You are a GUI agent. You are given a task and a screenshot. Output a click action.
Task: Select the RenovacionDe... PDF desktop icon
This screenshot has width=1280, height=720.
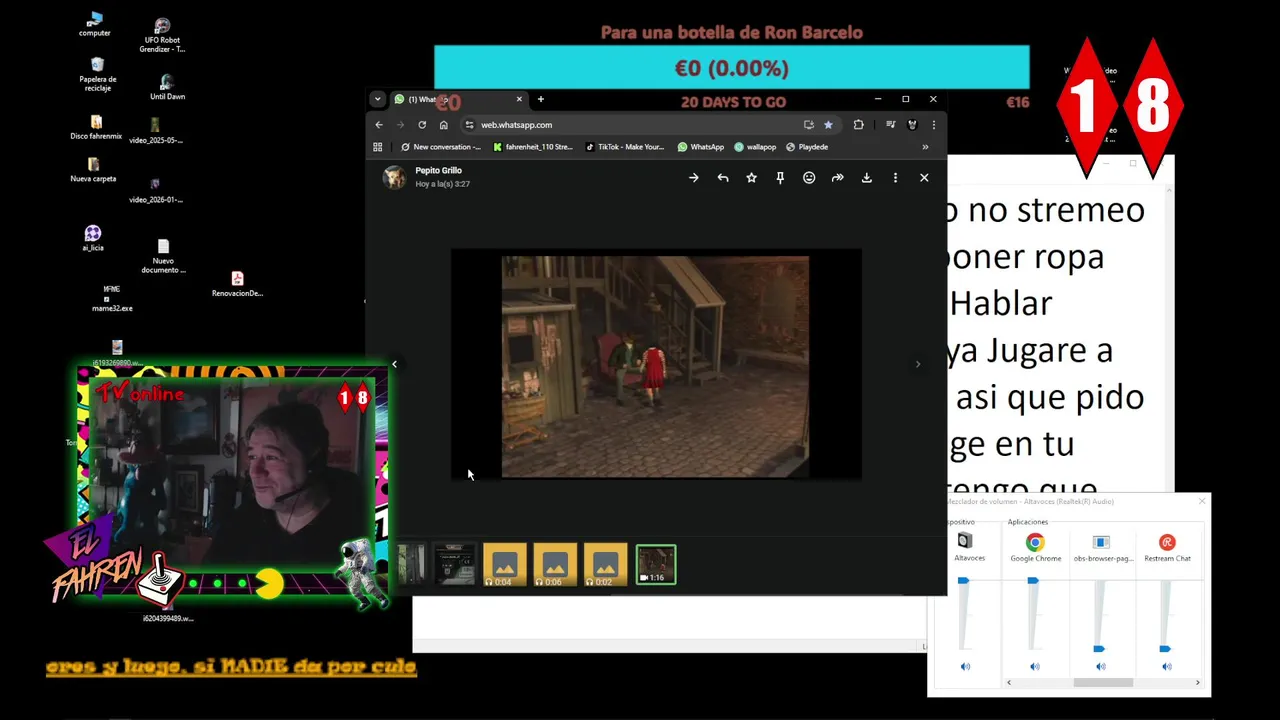coord(237,284)
